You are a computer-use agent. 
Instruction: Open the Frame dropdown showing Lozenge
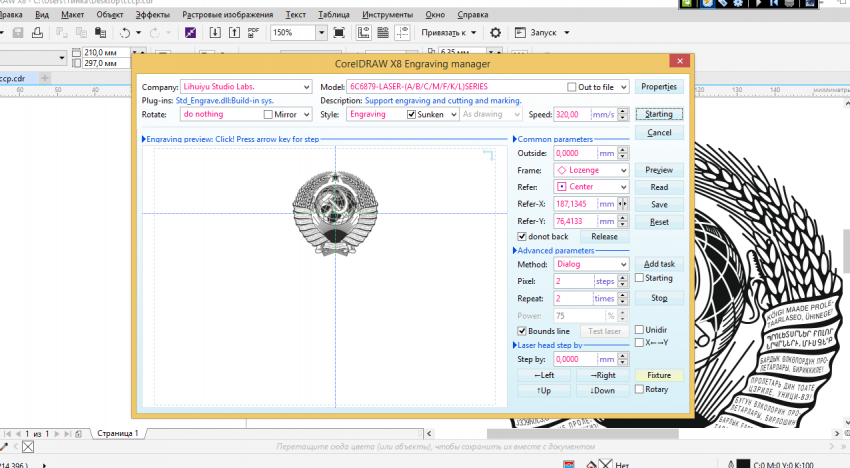tap(623, 170)
